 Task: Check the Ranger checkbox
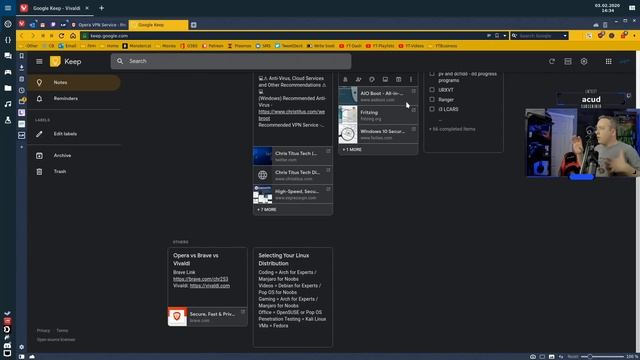432,99
